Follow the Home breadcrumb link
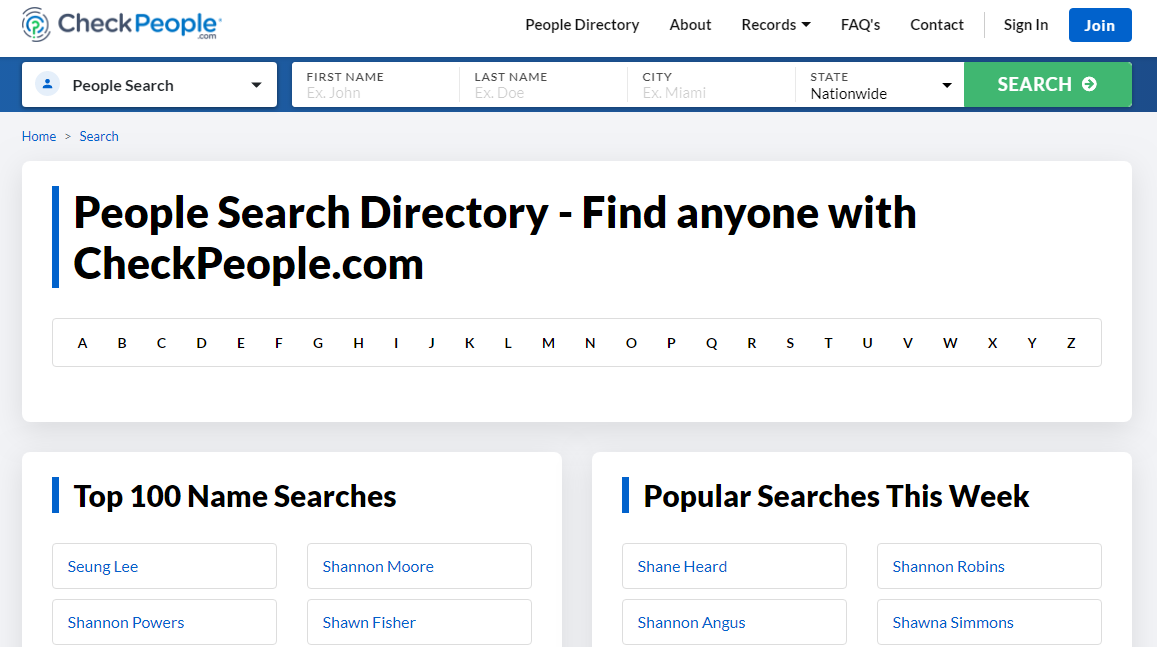The height and width of the screenshot is (647, 1157). click(39, 136)
